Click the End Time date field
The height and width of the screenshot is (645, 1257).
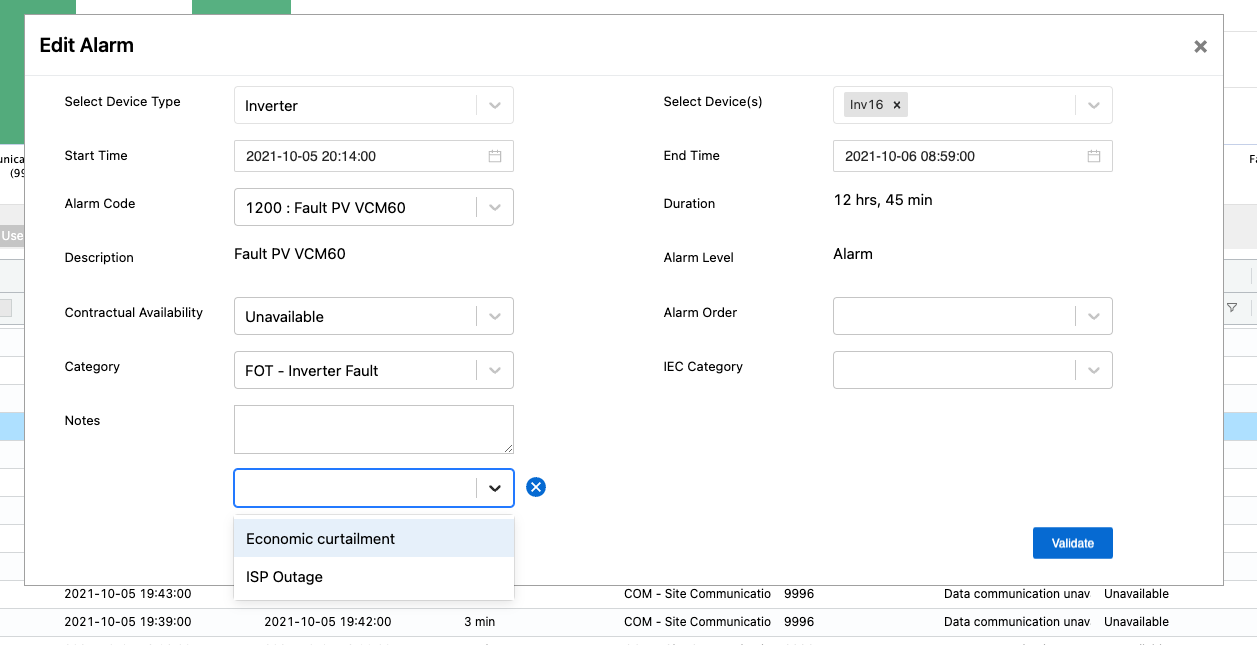pyautogui.click(x=972, y=156)
